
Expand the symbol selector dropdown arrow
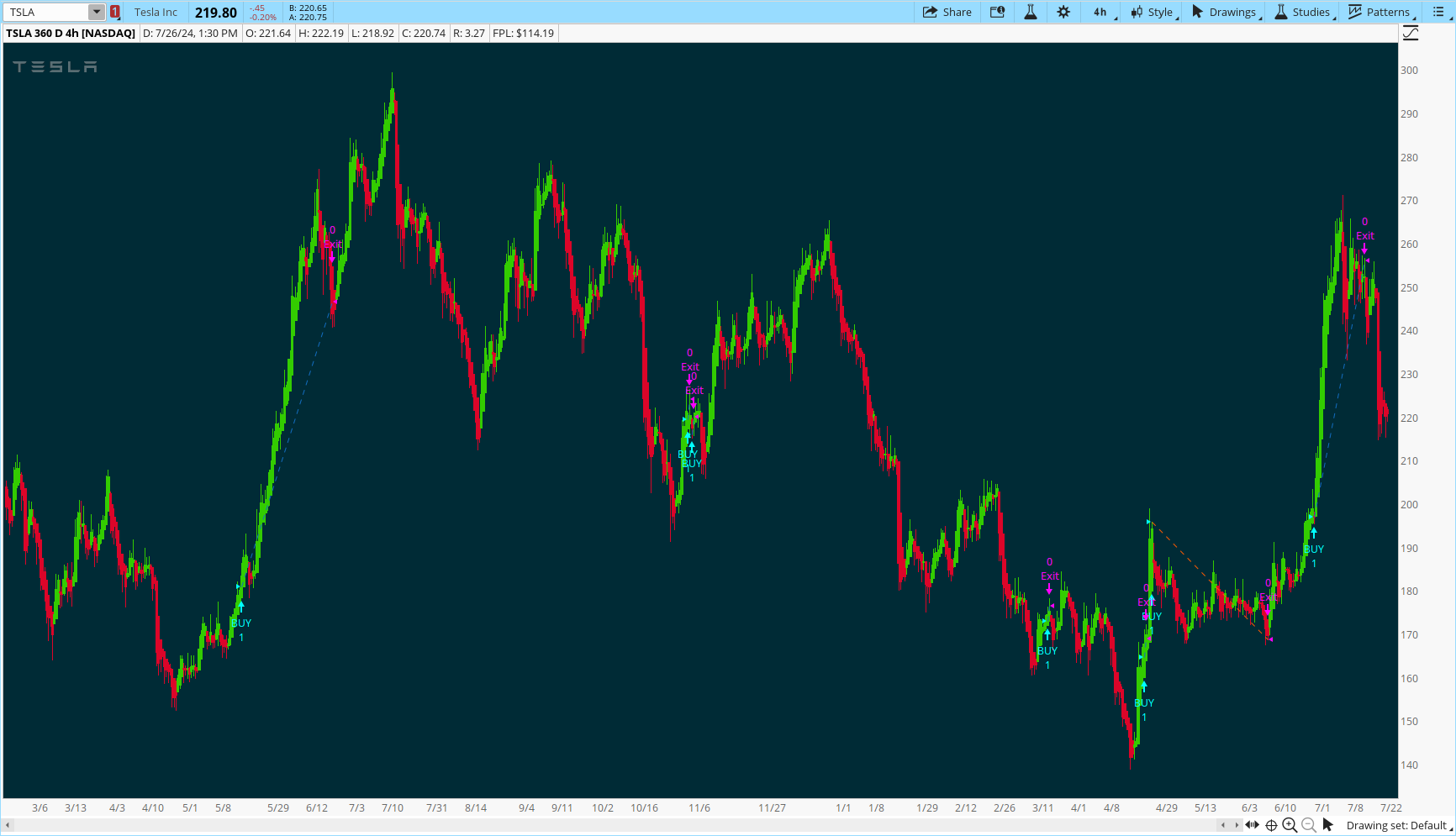pos(97,12)
